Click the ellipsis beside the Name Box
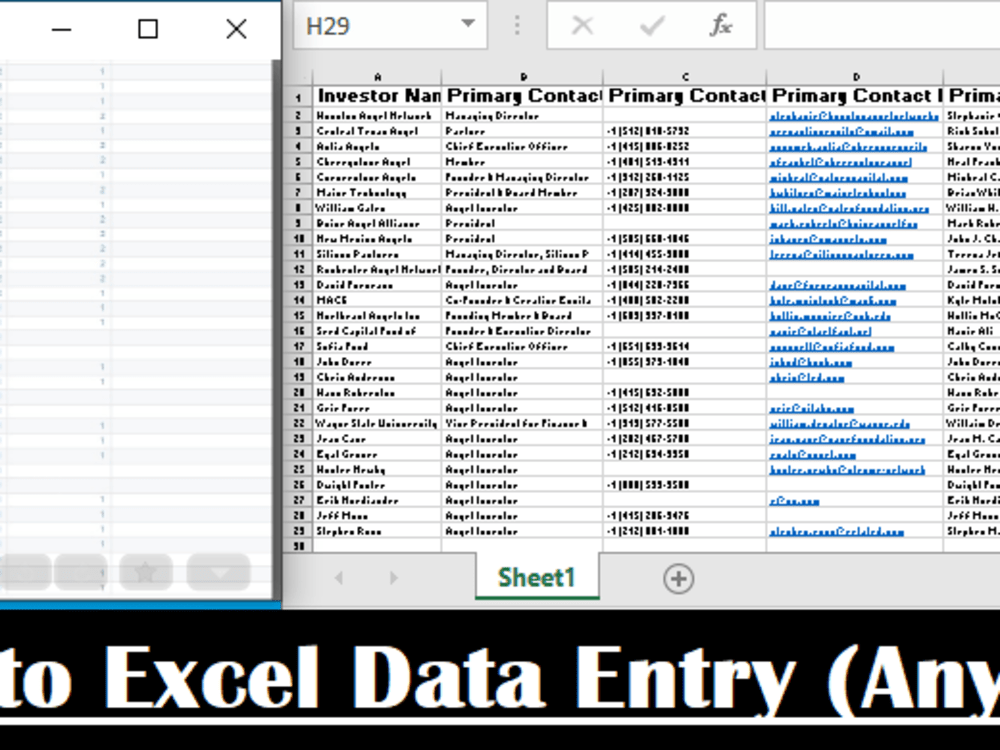This screenshot has width=1000, height=750. coord(517,24)
